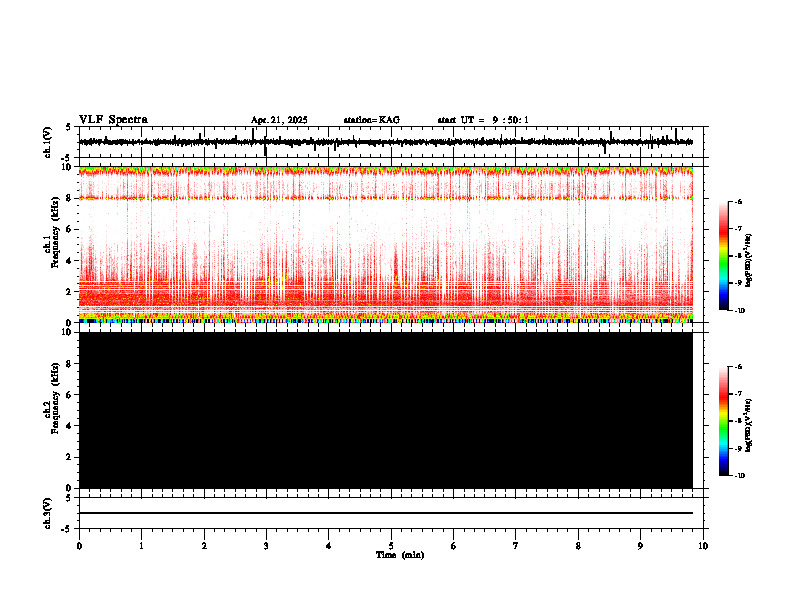792x612 pixels.
Task: Click the -10 label on ch.2 color bar
Action: click(738, 476)
